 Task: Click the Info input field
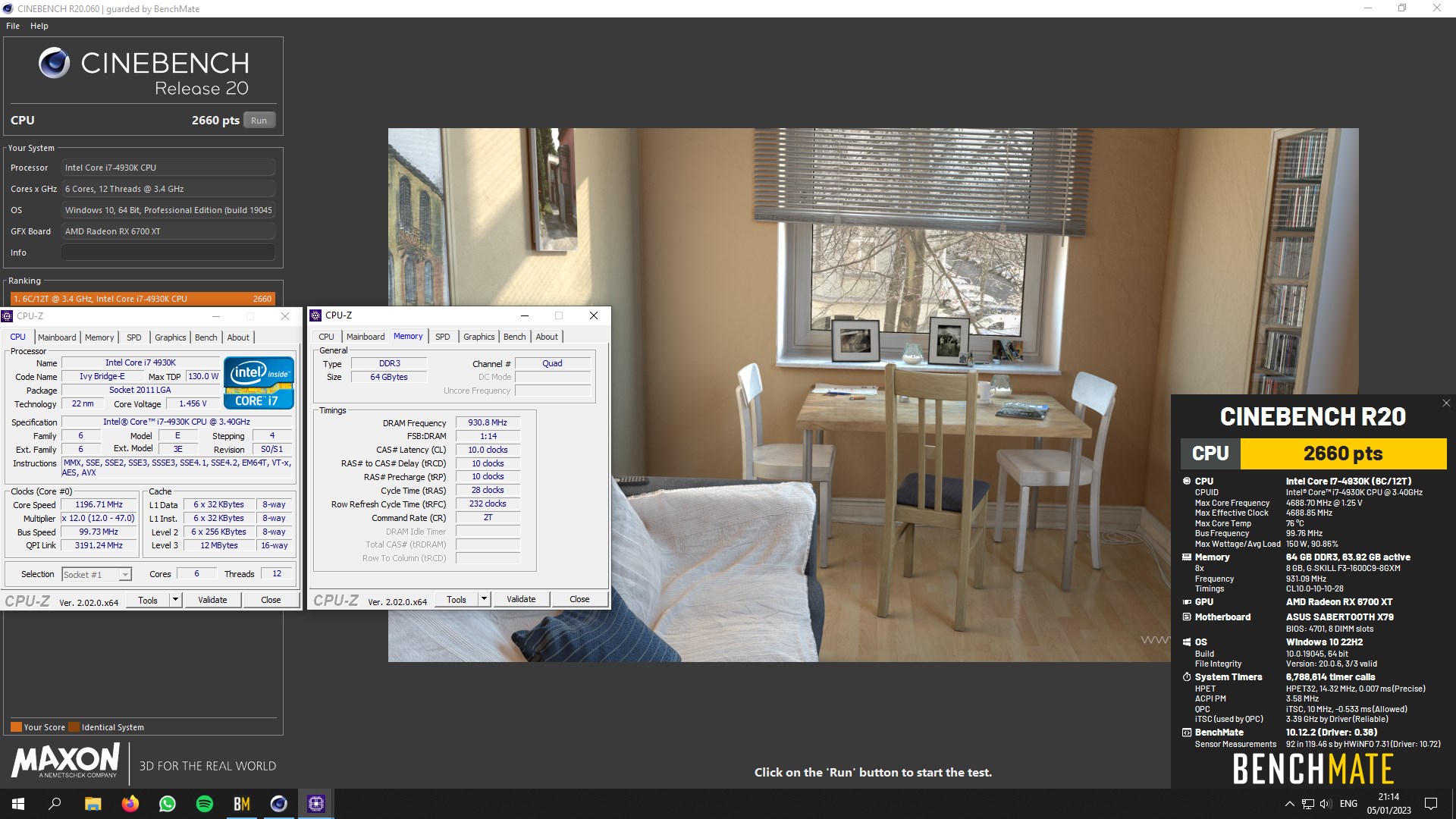click(x=168, y=253)
